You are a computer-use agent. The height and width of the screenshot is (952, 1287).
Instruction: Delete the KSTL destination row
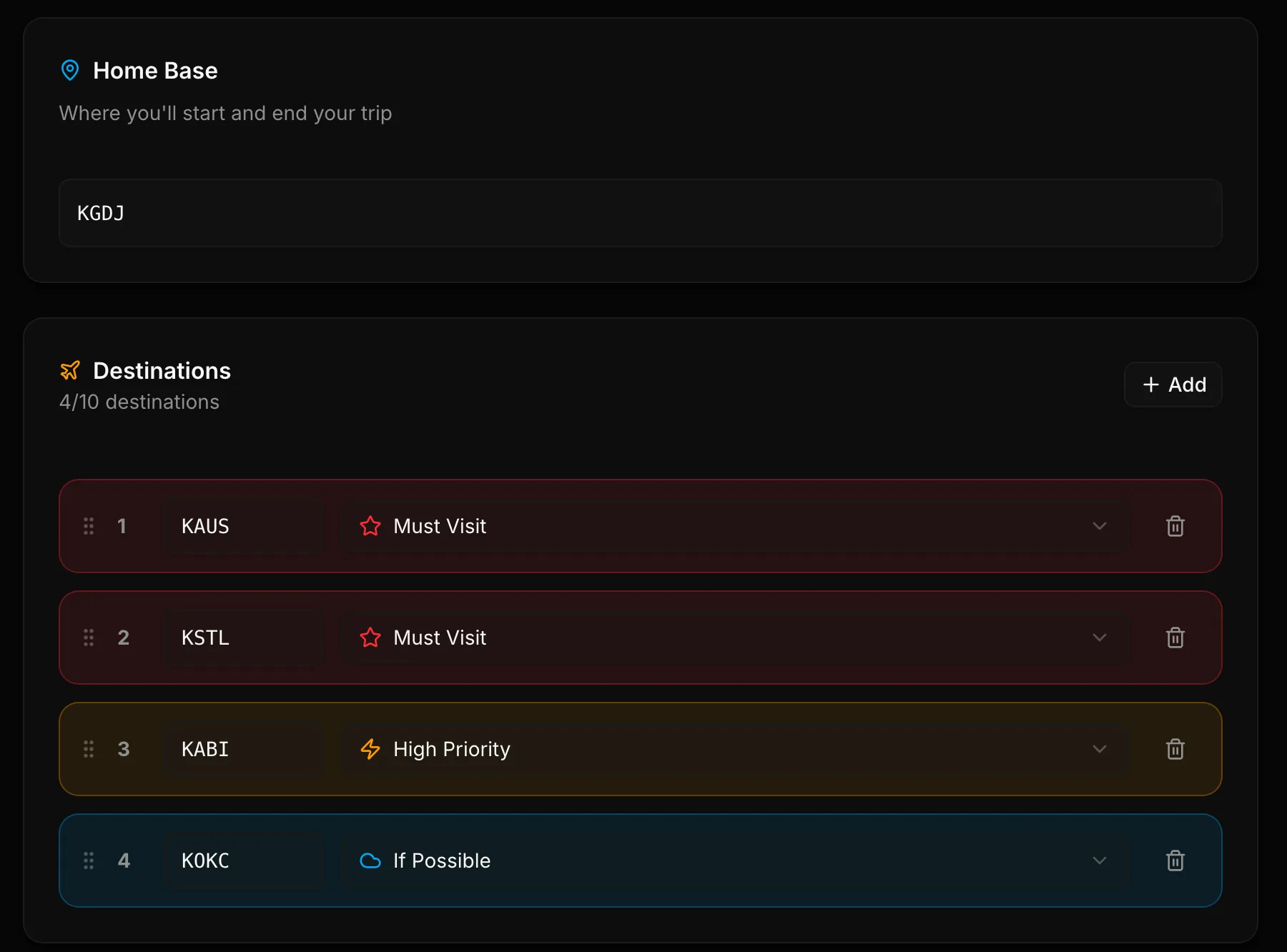1175,638
